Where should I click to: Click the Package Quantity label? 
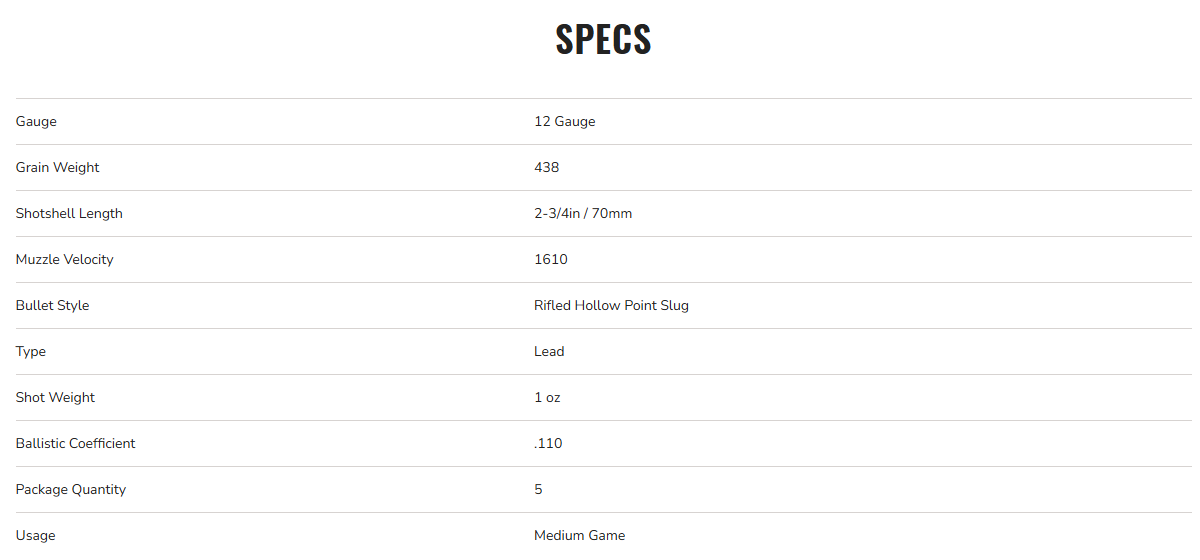click(x=71, y=490)
